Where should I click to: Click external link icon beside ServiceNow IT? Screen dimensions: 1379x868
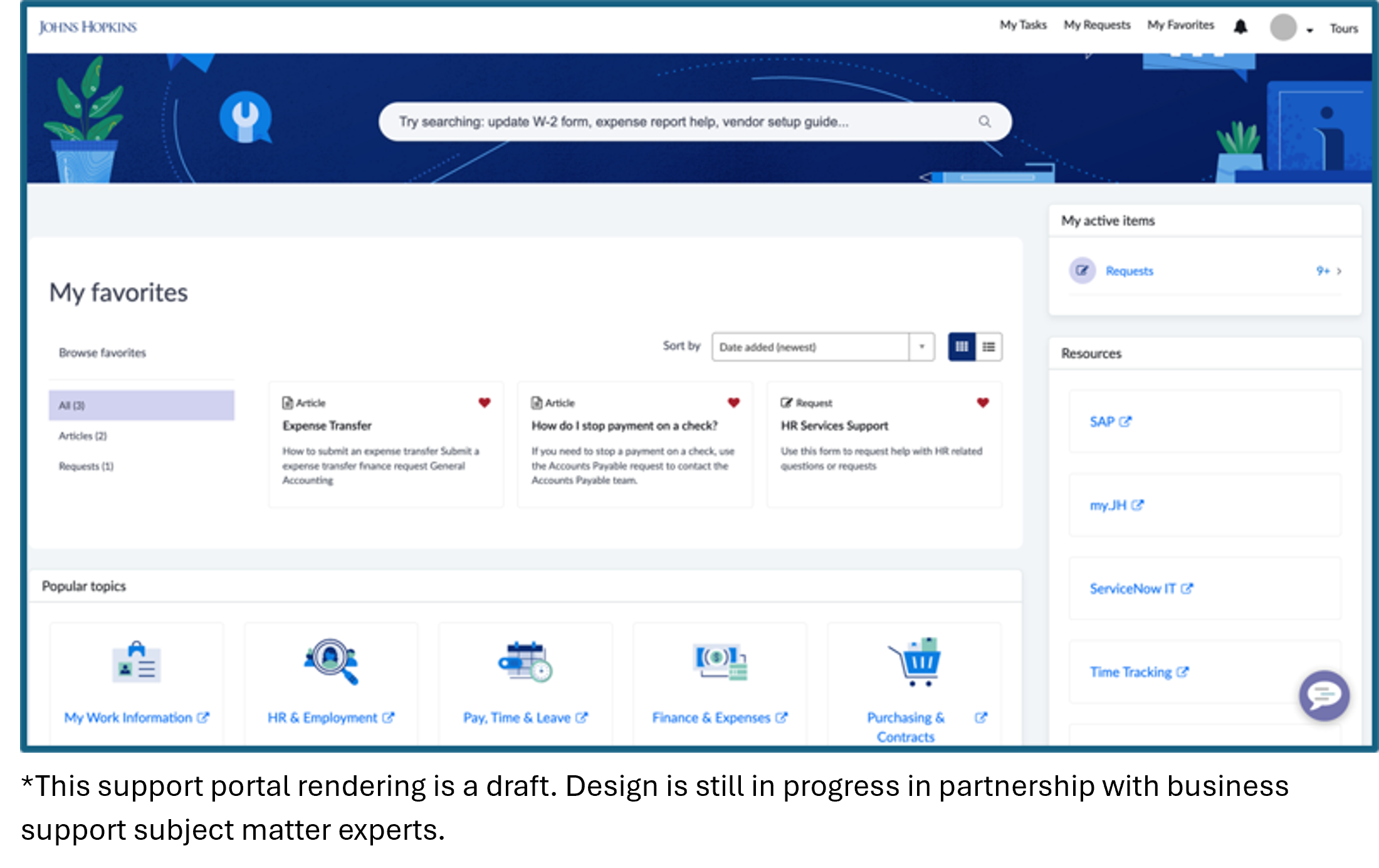(1187, 588)
